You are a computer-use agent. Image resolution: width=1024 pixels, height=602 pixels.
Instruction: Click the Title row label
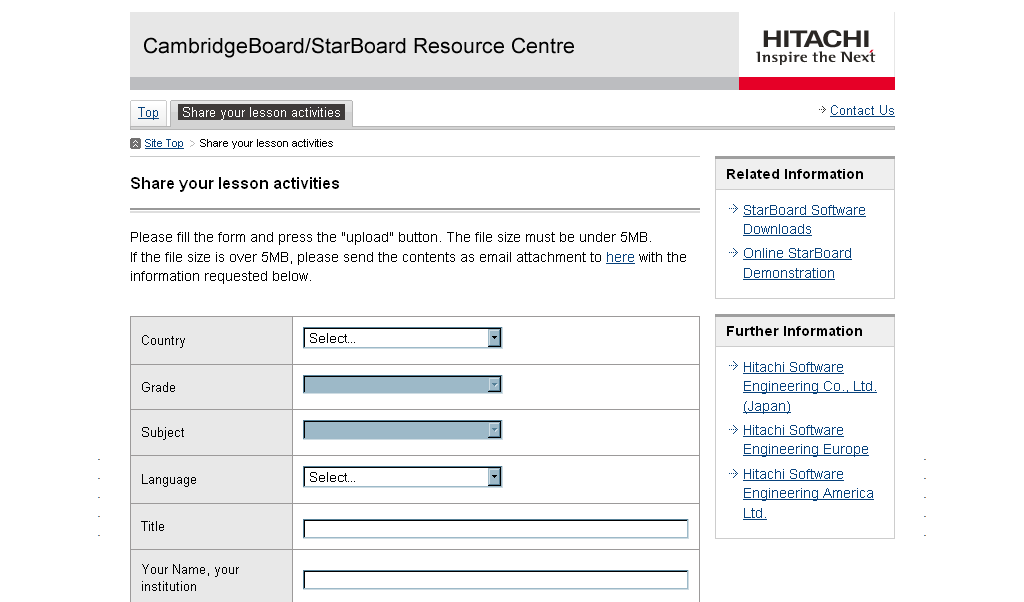[153, 526]
